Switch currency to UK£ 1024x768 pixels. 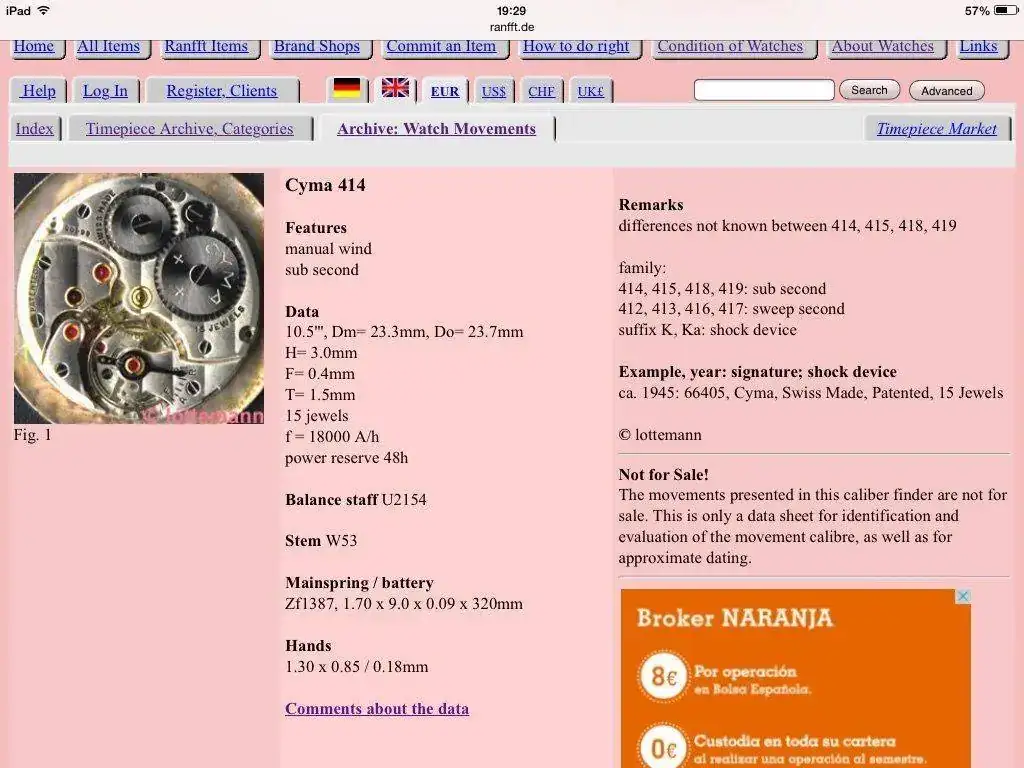(x=590, y=91)
